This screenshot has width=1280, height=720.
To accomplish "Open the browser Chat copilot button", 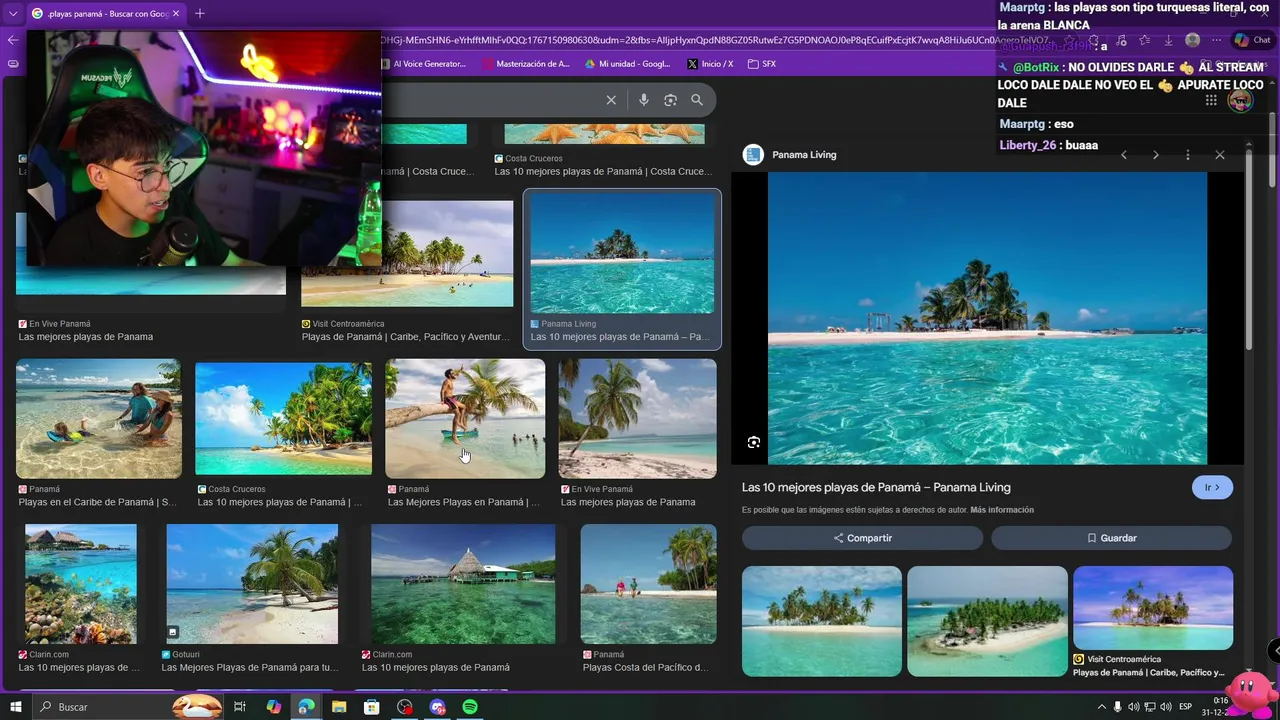I will pyautogui.click(x=1252, y=40).
